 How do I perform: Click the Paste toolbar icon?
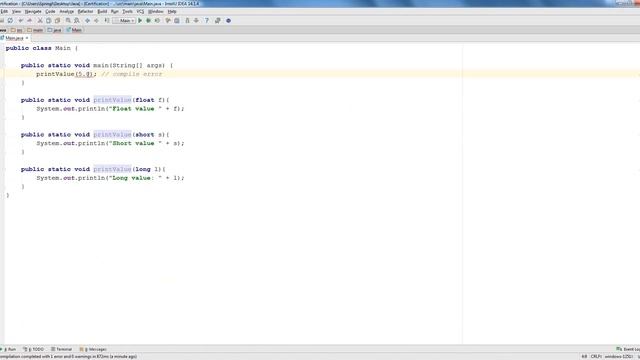58,20
